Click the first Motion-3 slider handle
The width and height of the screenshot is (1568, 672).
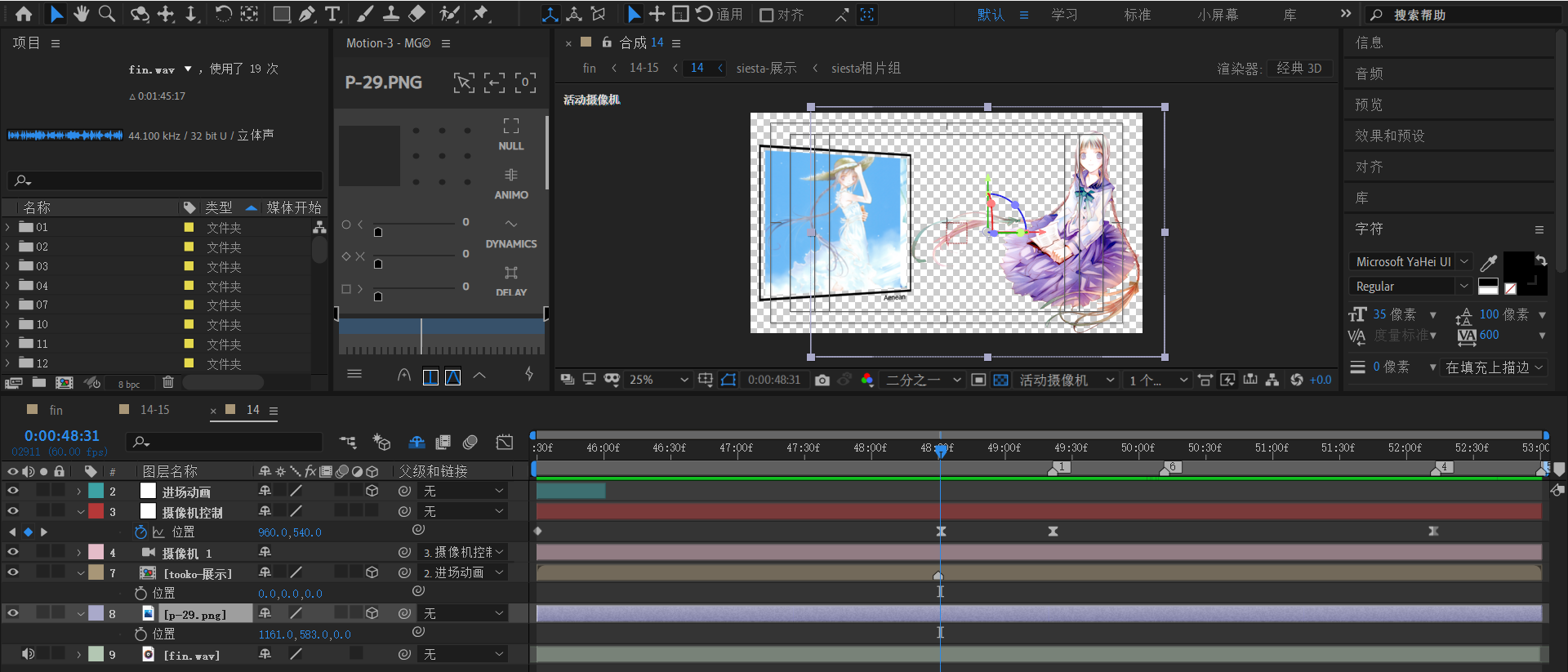377,232
